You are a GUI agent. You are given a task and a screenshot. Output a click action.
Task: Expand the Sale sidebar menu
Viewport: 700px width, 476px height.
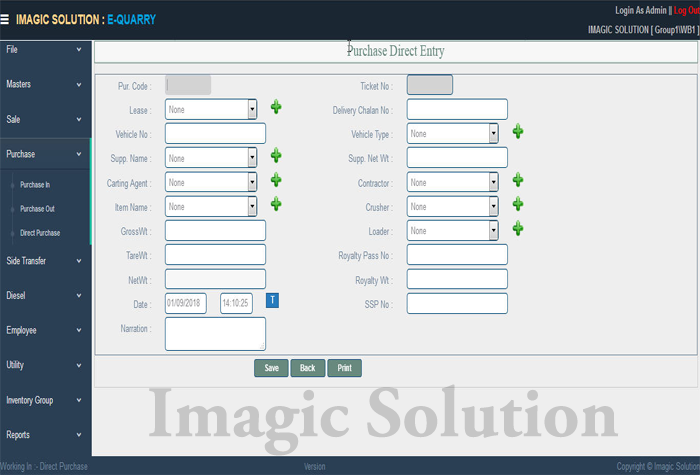(45, 119)
